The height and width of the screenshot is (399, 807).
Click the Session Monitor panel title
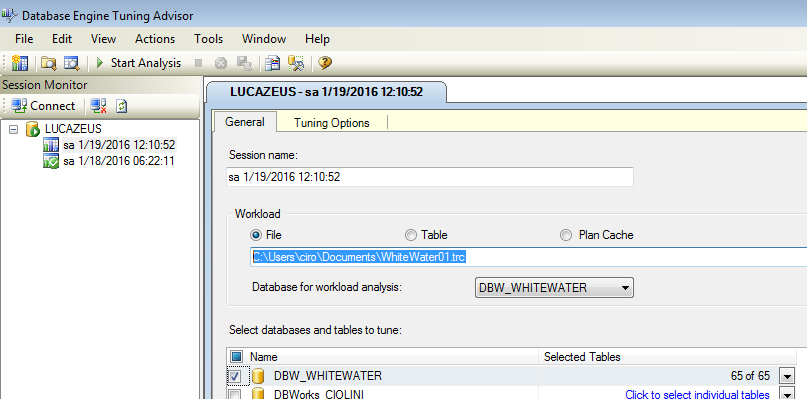[45, 85]
